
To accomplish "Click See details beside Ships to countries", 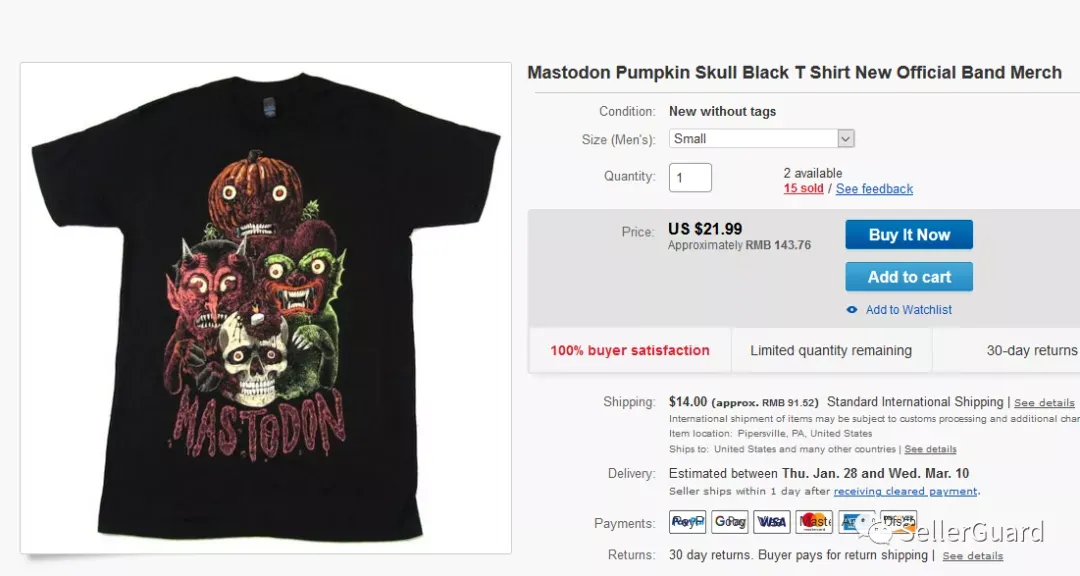I will click(930, 449).
